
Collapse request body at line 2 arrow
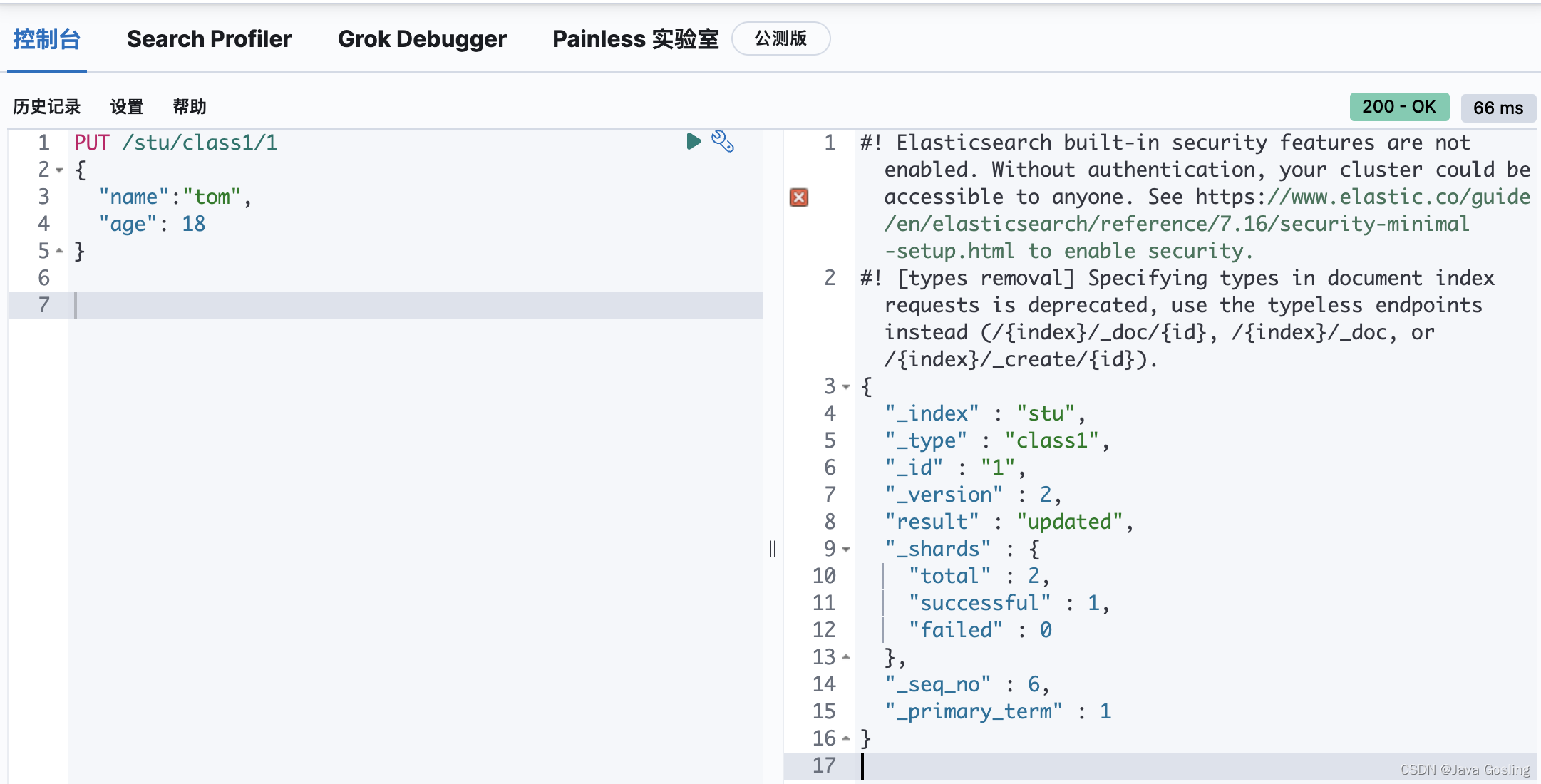point(60,170)
